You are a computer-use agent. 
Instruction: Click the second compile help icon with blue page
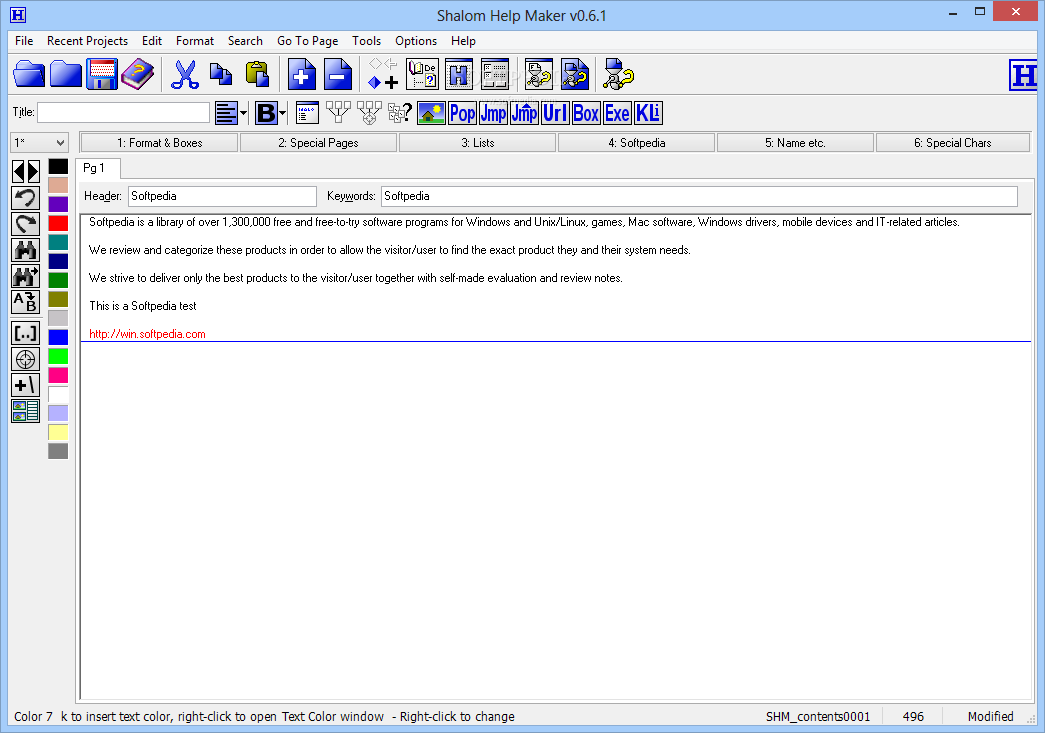coord(575,74)
